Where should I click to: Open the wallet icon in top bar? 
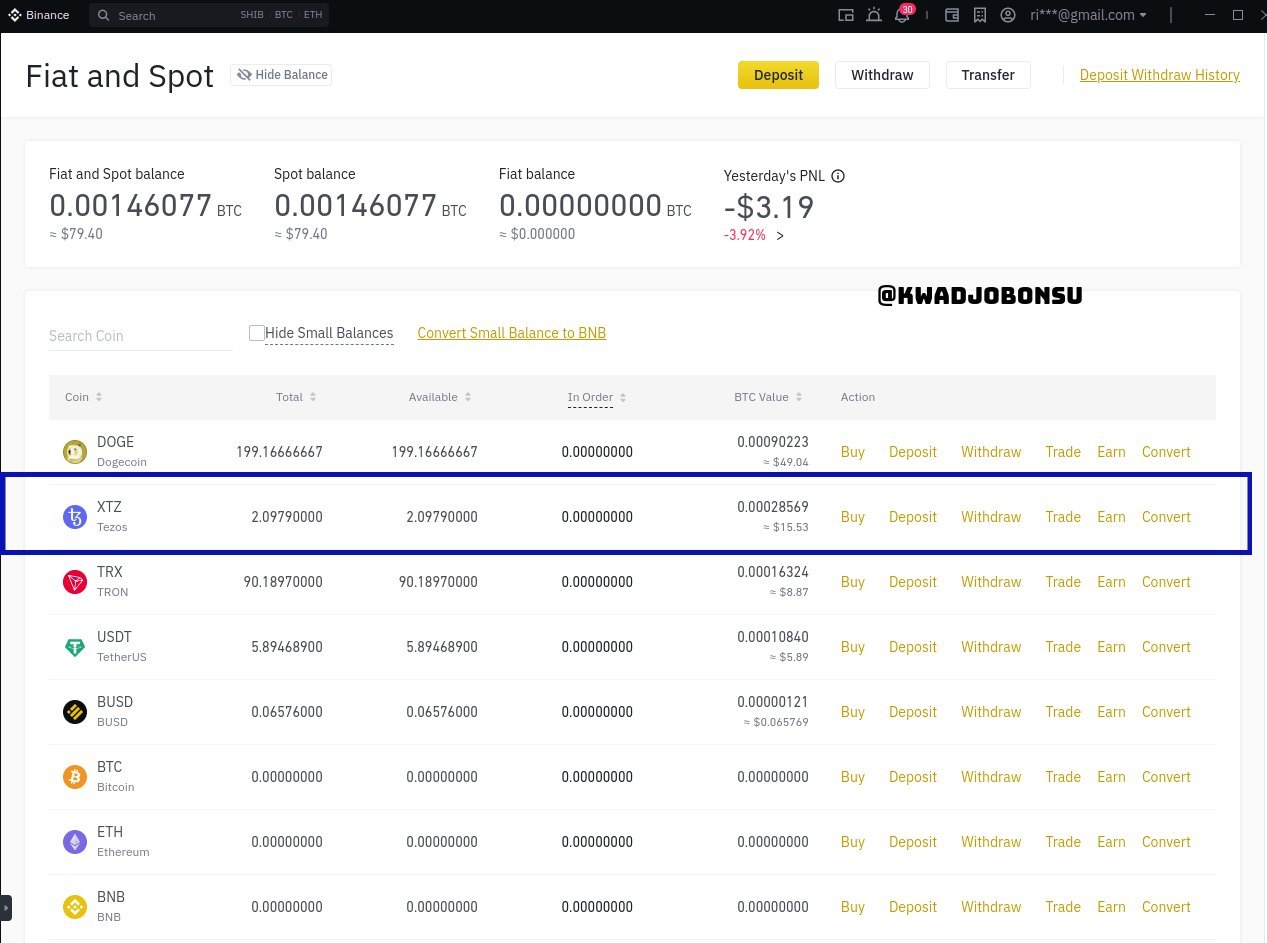pyautogui.click(x=952, y=15)
